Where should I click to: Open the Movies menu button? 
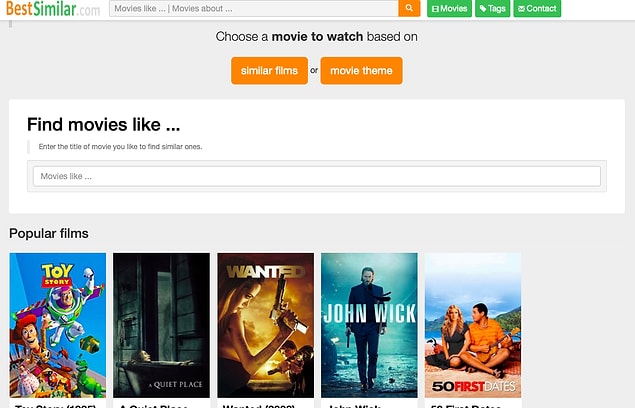[450, 9]
